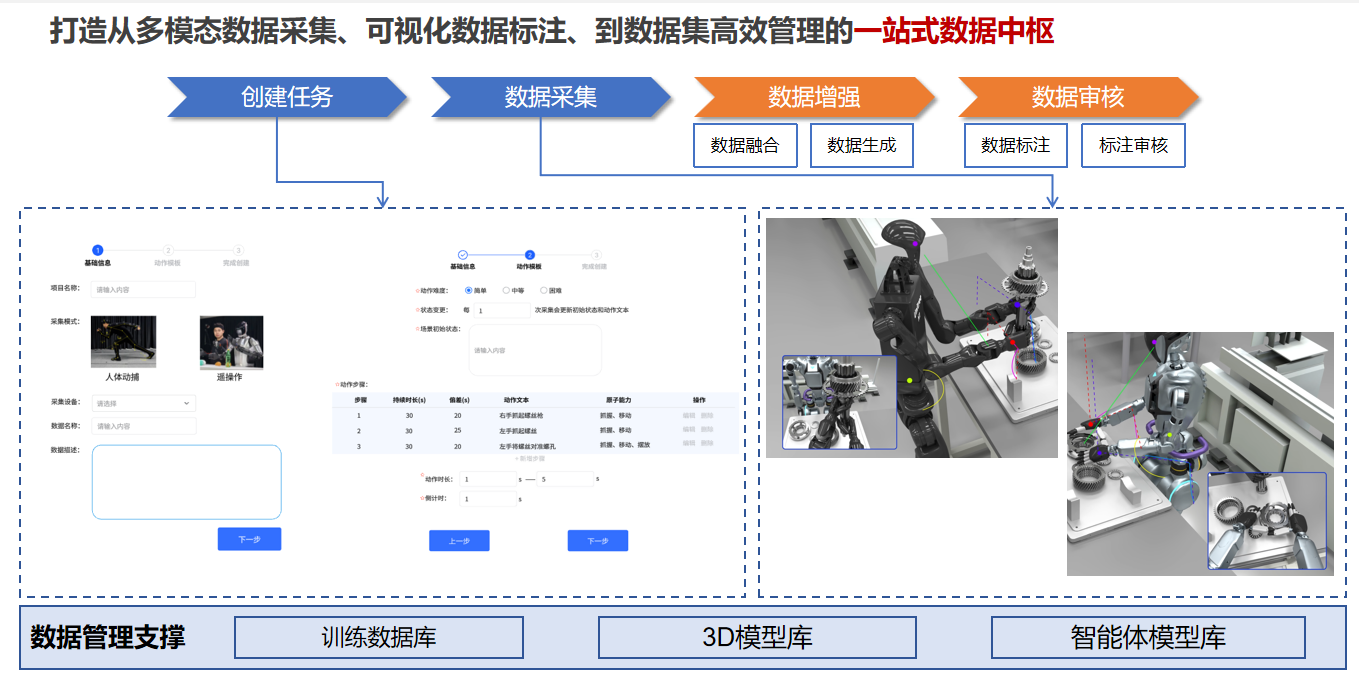Click the 项目名称 input field
This screenshot has width=1359, height=675.
click(x=143, y=289)
